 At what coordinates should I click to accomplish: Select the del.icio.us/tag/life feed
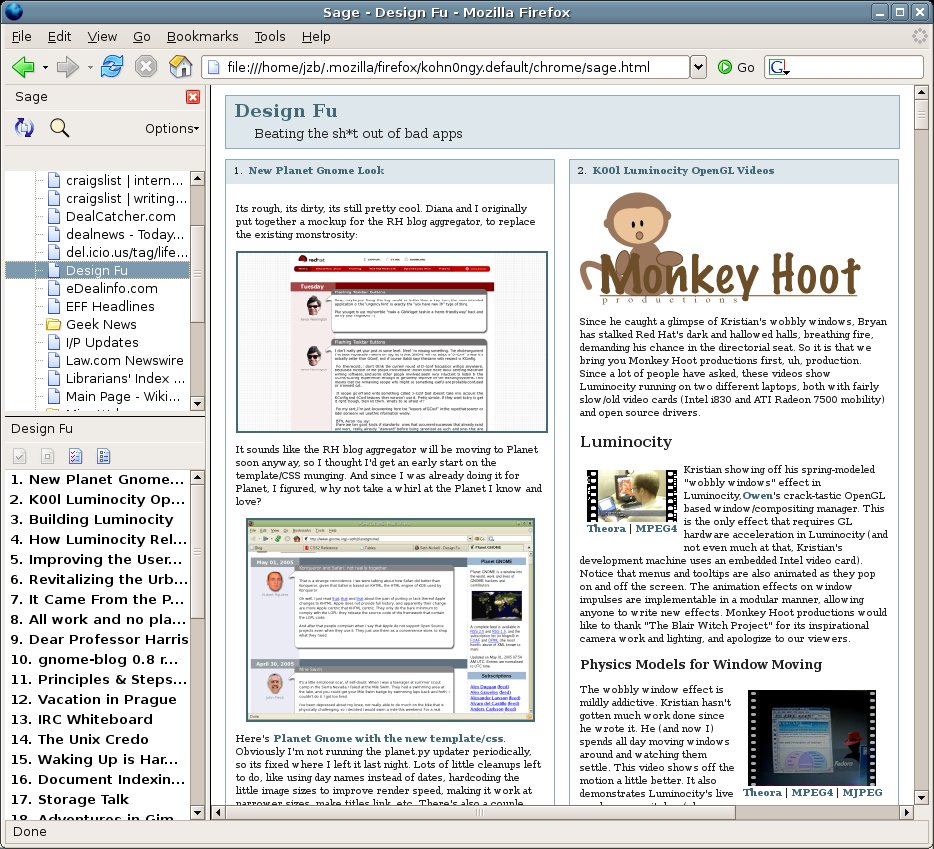click(x=126, y=252)
